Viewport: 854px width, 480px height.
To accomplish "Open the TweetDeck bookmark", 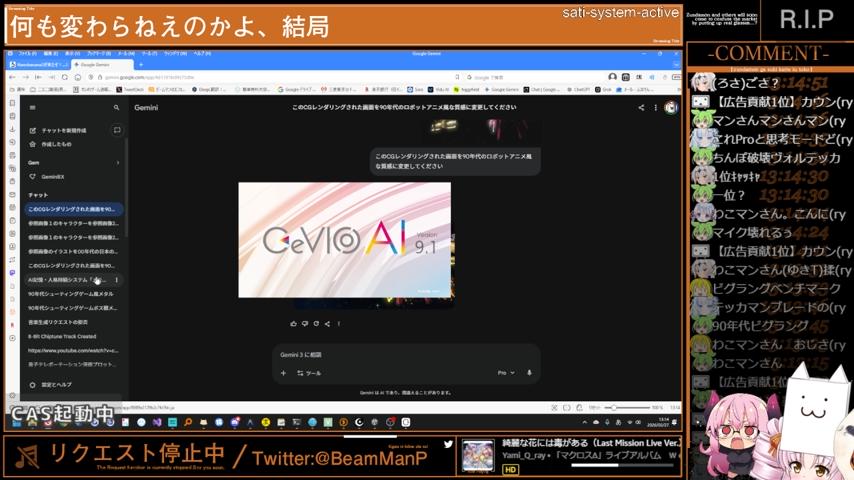I will [x=131, y=89].
